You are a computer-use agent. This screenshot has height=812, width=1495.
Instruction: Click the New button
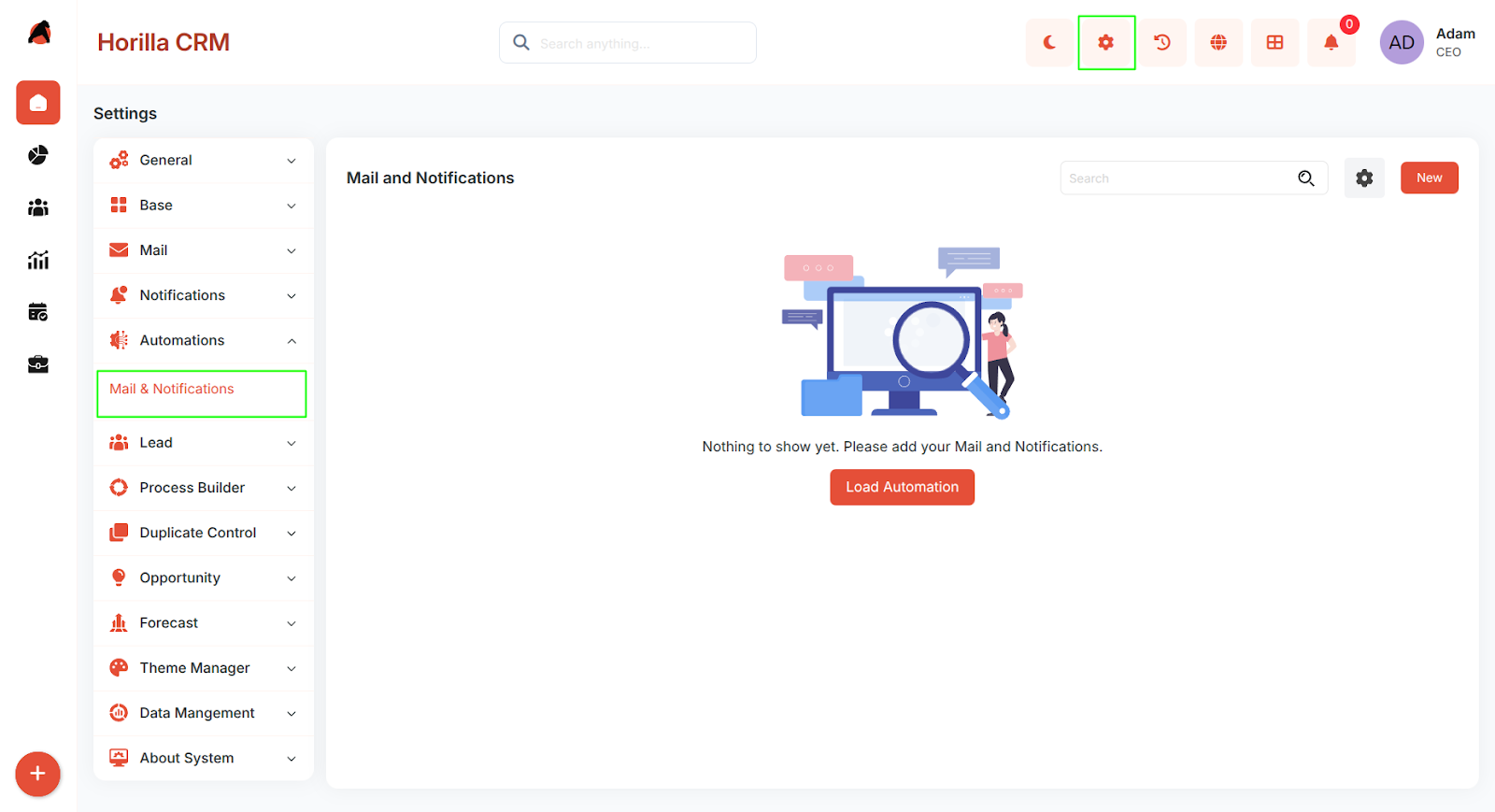pos(1430,178)
